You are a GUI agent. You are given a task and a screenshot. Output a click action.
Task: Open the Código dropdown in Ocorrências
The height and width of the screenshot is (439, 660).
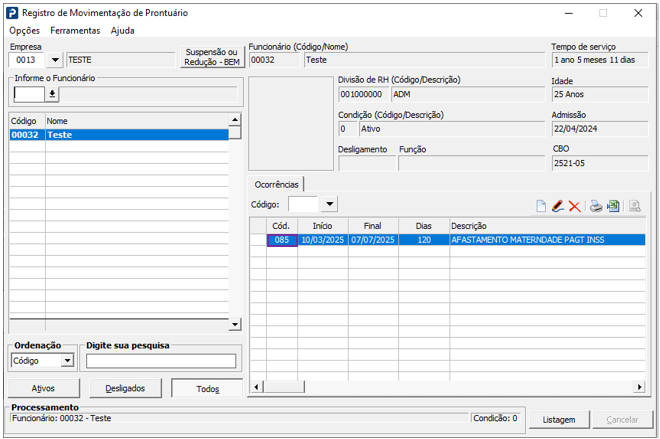click(x=329, y=205)
